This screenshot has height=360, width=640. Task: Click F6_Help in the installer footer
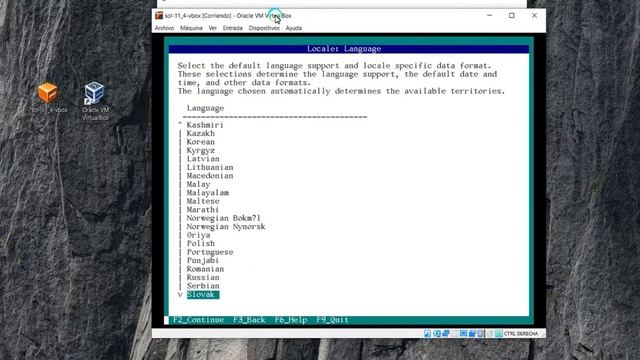[x=291, y=320]
